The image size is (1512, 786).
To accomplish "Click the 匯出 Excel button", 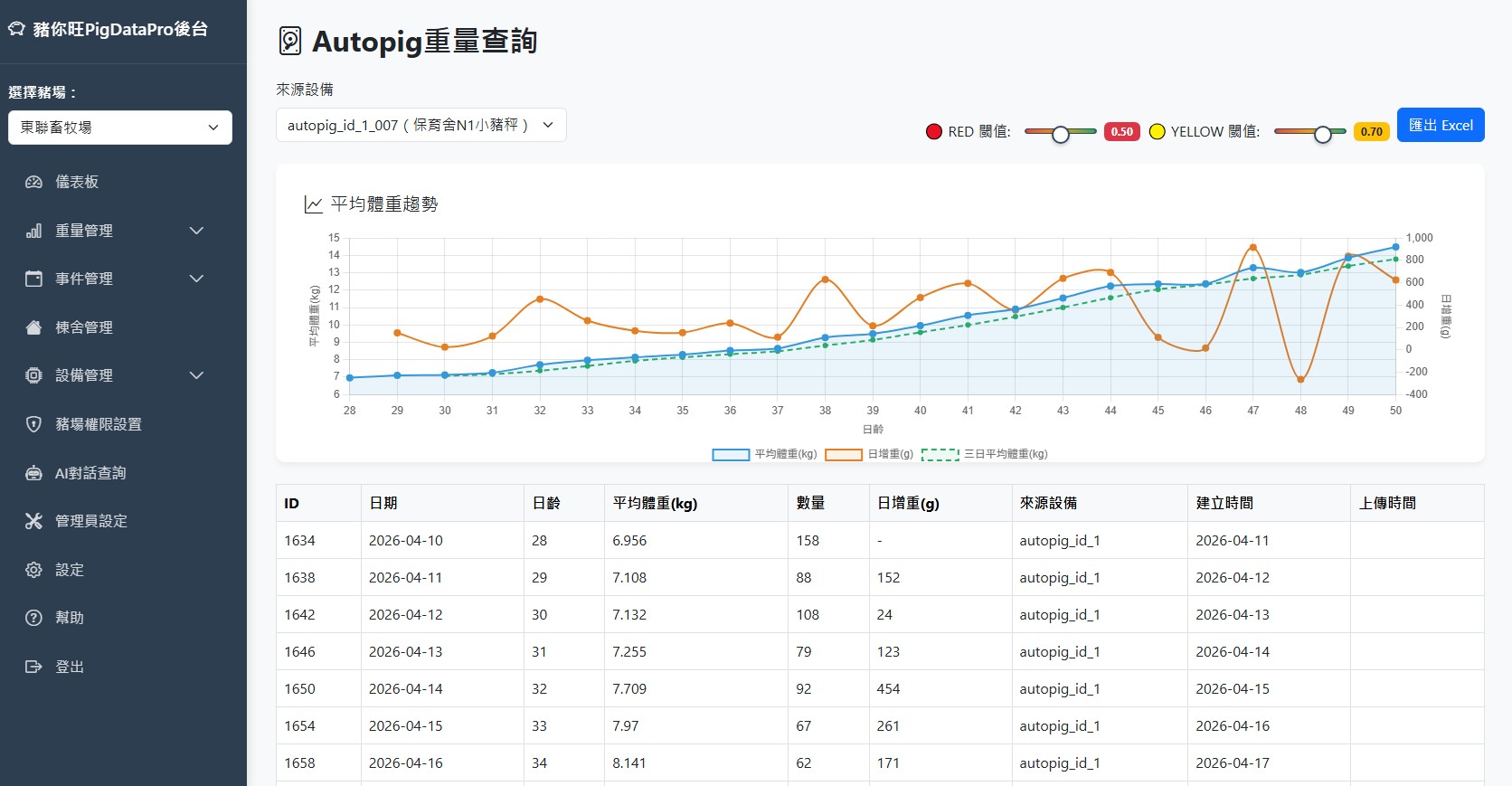I will pyautogui.click(x=1441, y=125).
